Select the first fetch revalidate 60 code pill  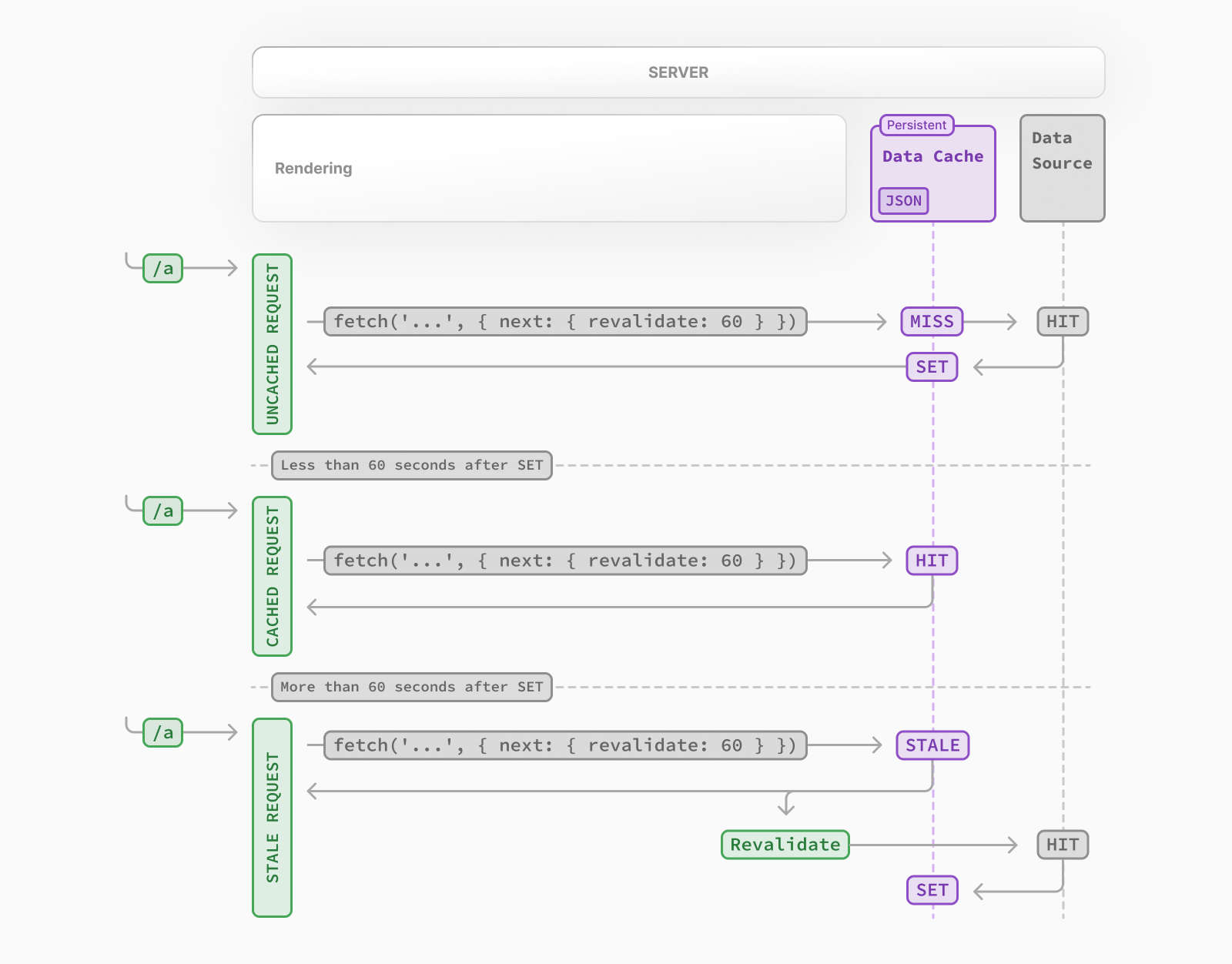(565, 321)
